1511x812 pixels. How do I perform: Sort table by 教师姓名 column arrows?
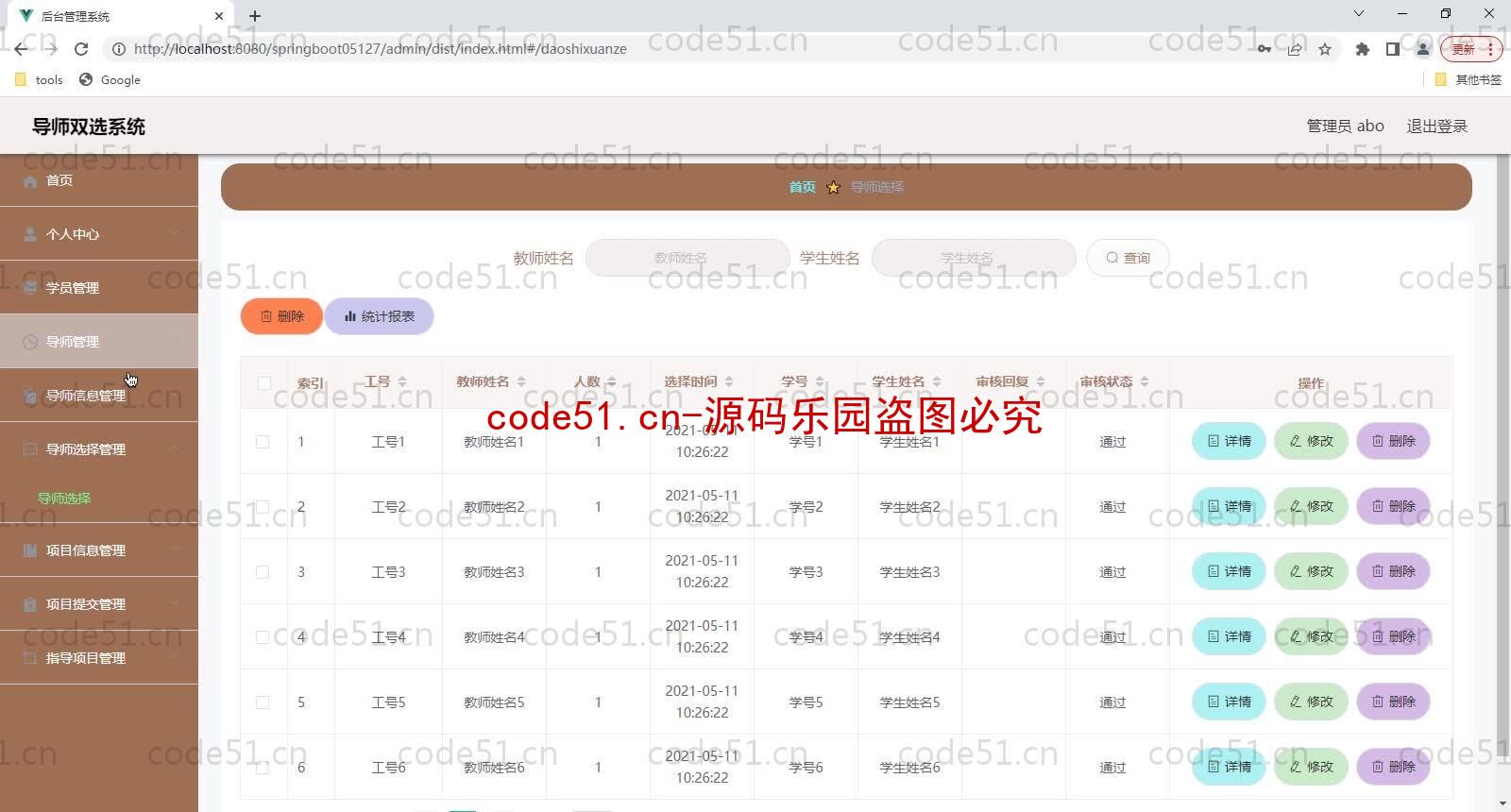coord(520,381)
